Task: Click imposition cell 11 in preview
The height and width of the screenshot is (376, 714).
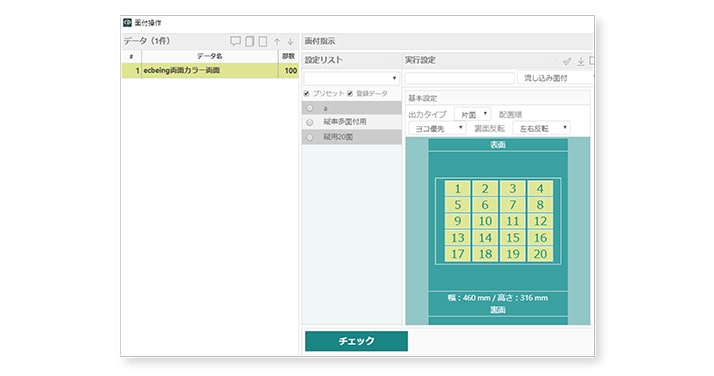Action: tap(513, 221)
